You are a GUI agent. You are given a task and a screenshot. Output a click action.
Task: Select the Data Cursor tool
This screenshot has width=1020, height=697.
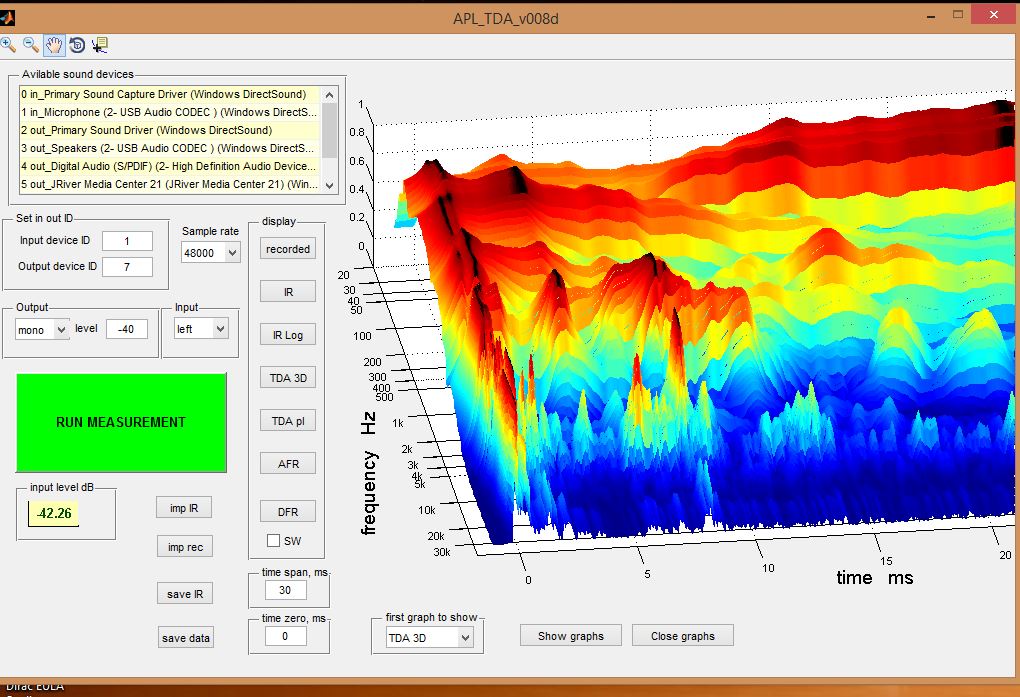click(100, 45)
